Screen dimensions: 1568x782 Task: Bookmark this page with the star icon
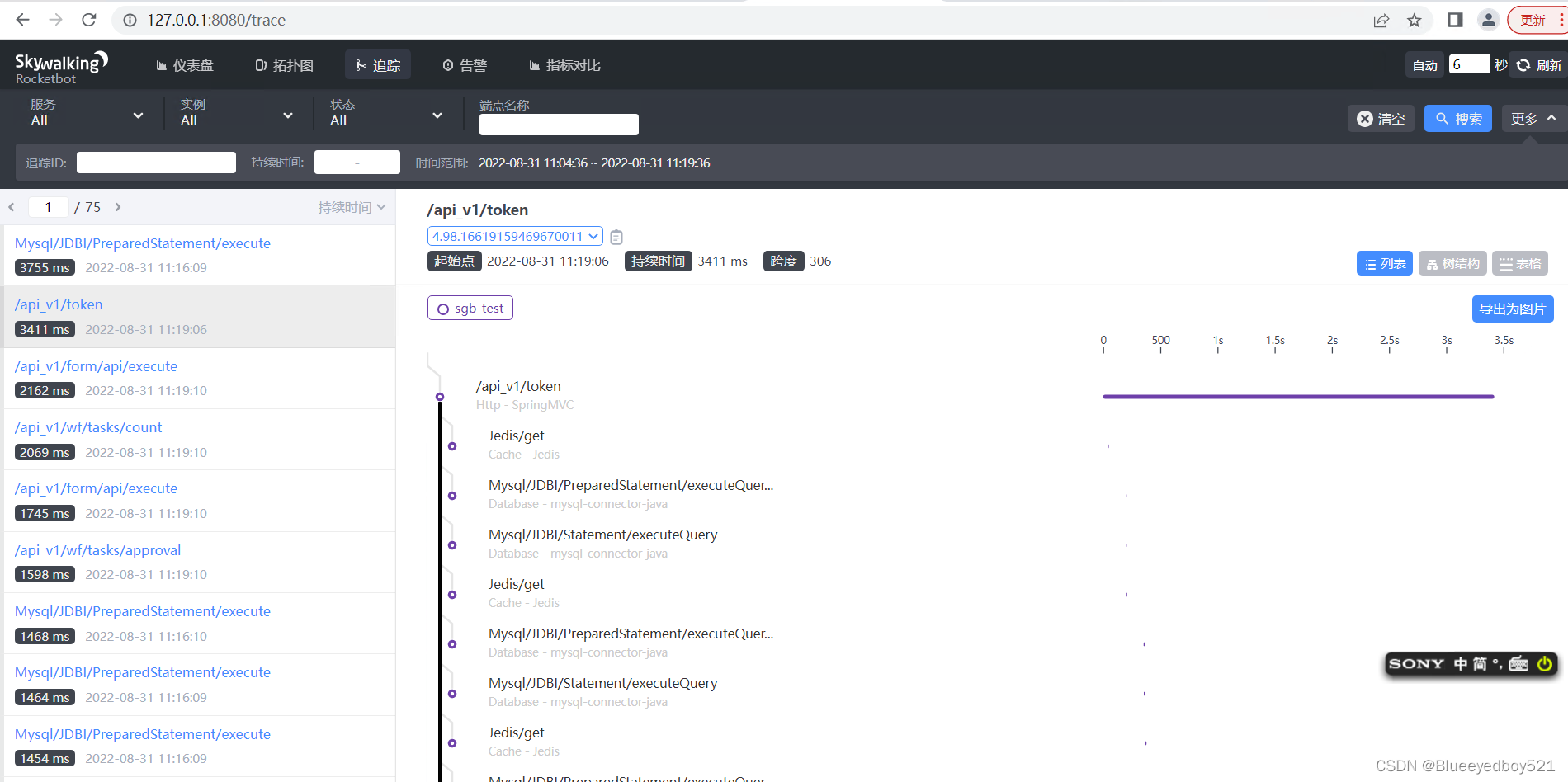(1415, 20)
